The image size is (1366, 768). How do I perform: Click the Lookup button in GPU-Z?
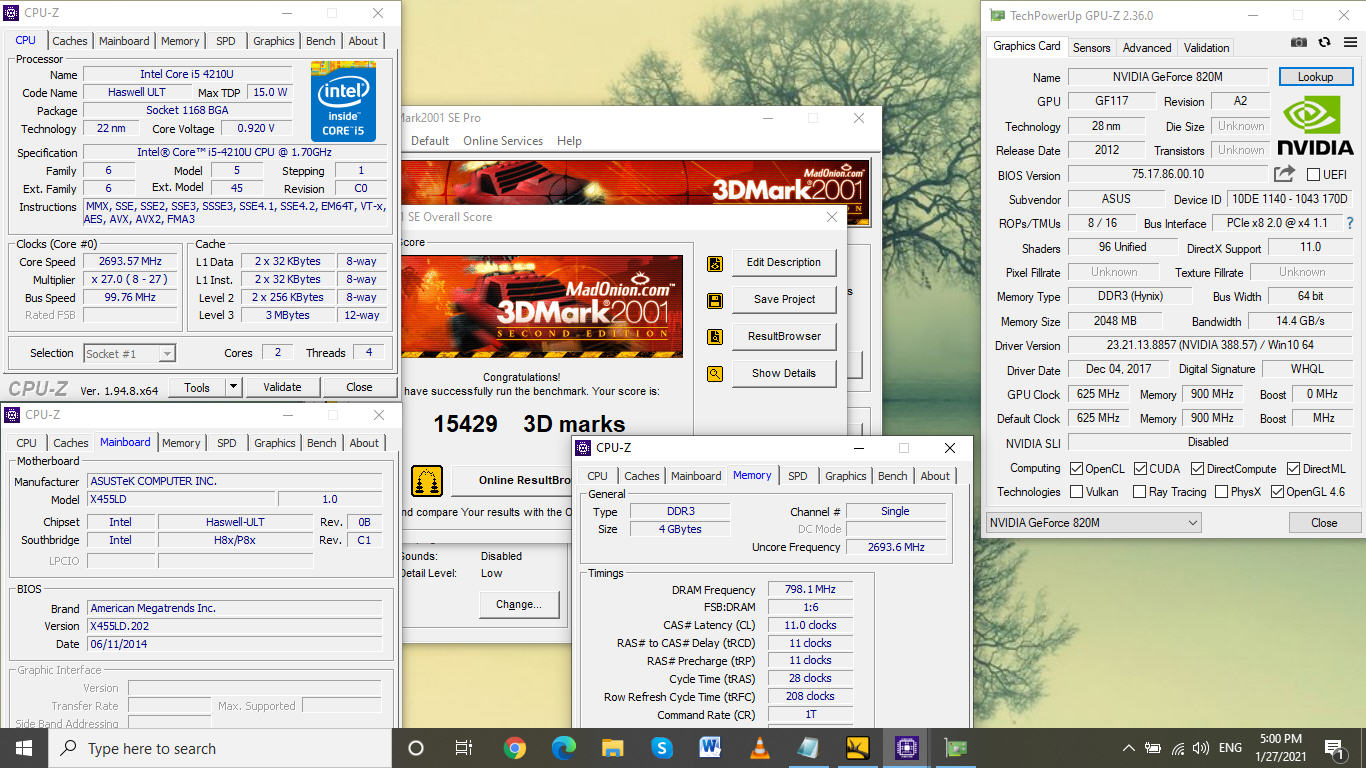click(x=1315, y=76)
